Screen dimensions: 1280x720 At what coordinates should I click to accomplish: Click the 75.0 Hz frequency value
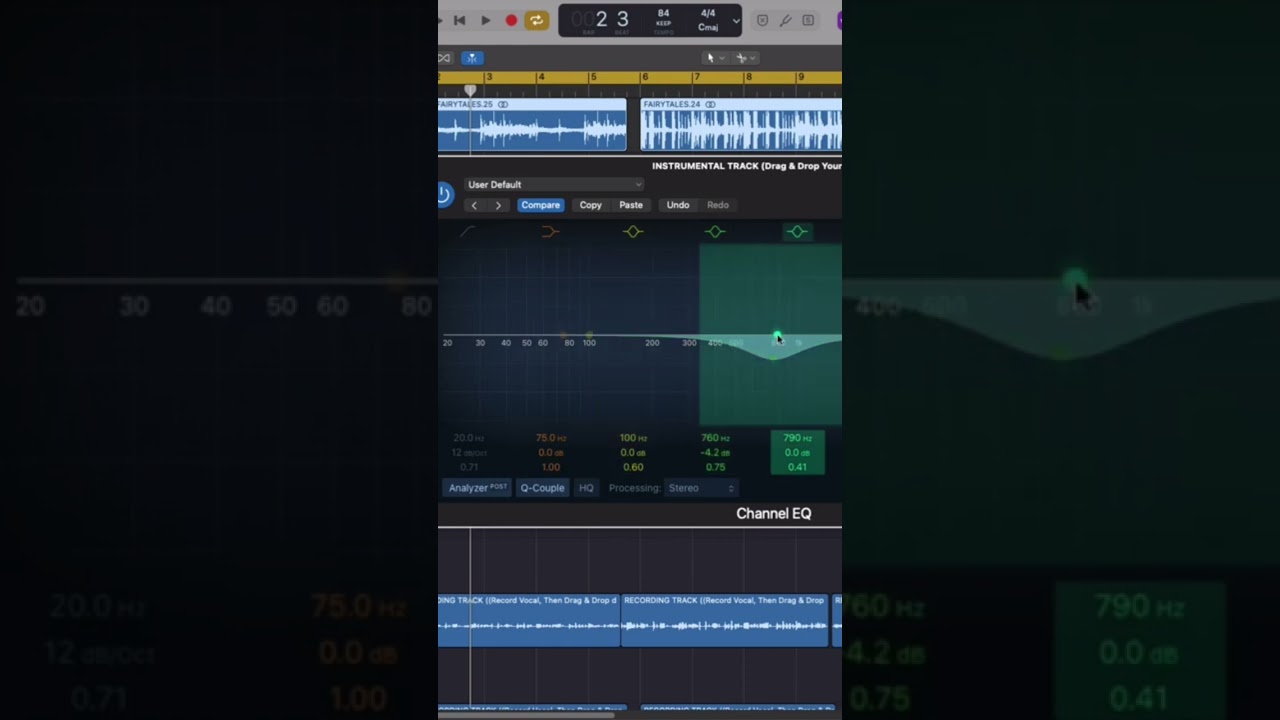[551, 438]
